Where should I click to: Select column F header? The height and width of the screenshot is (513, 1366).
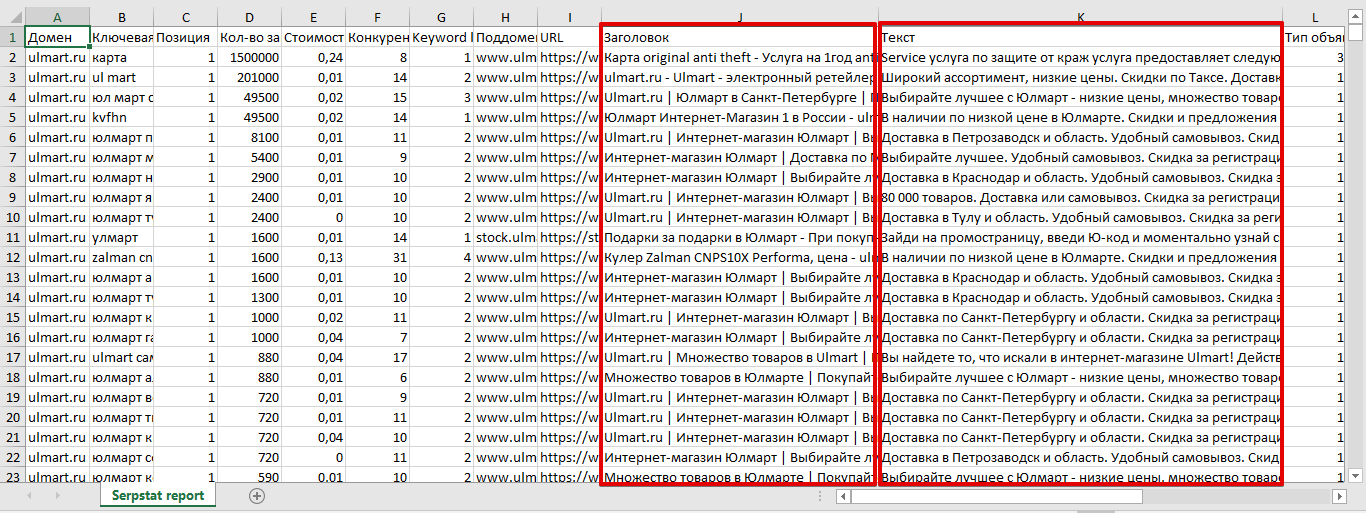click(377, 18)
